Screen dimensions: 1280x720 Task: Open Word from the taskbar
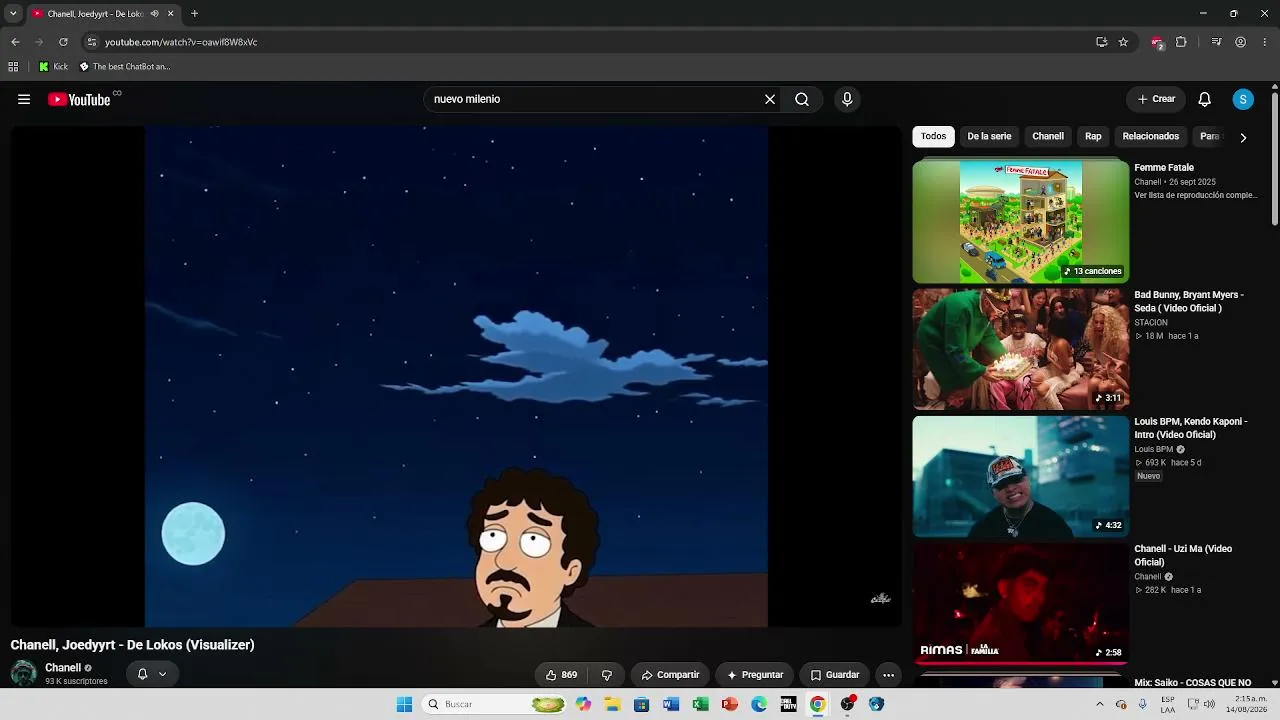671,704
